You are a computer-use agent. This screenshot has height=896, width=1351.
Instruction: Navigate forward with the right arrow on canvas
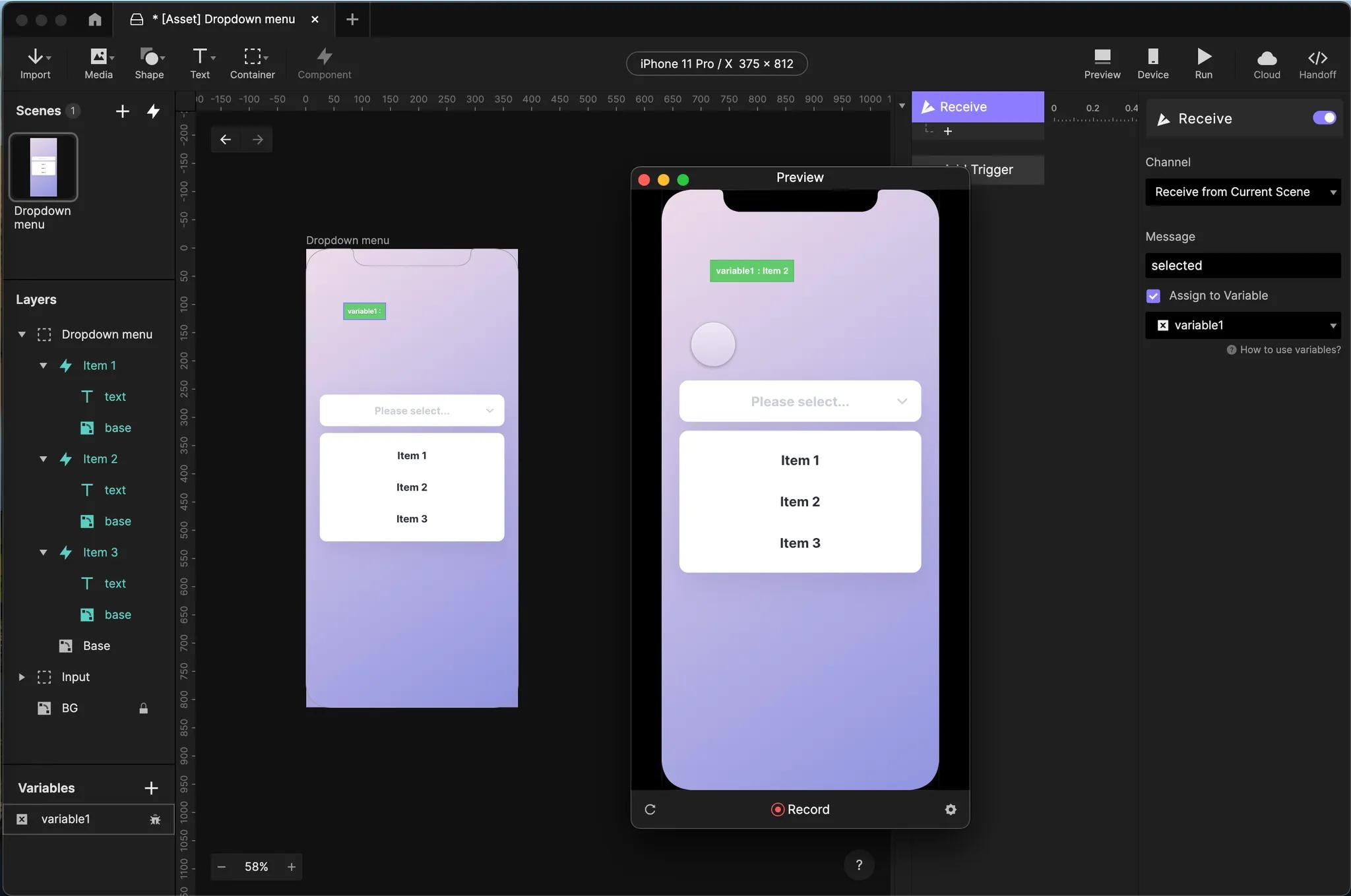tap(258, 139)
